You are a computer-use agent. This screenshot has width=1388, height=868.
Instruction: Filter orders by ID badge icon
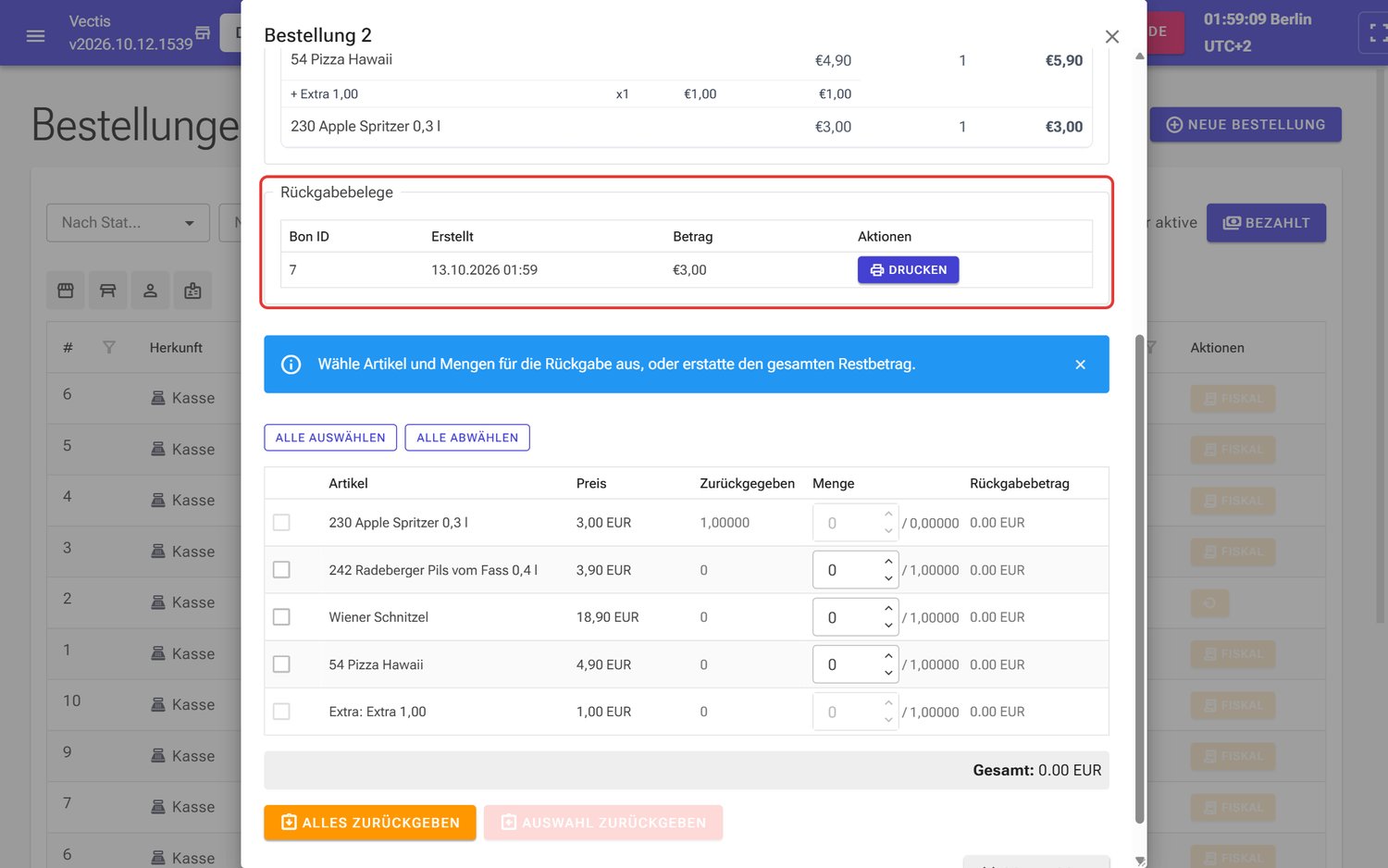click(x=192, y=291)
